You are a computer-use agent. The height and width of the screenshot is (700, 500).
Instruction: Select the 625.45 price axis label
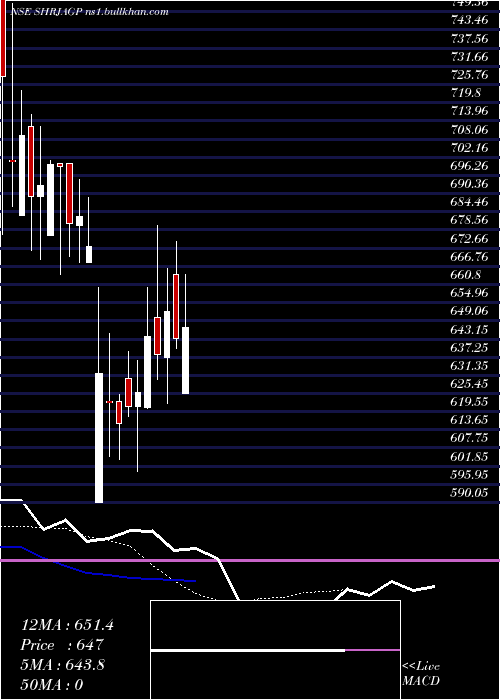coord(469,384)
